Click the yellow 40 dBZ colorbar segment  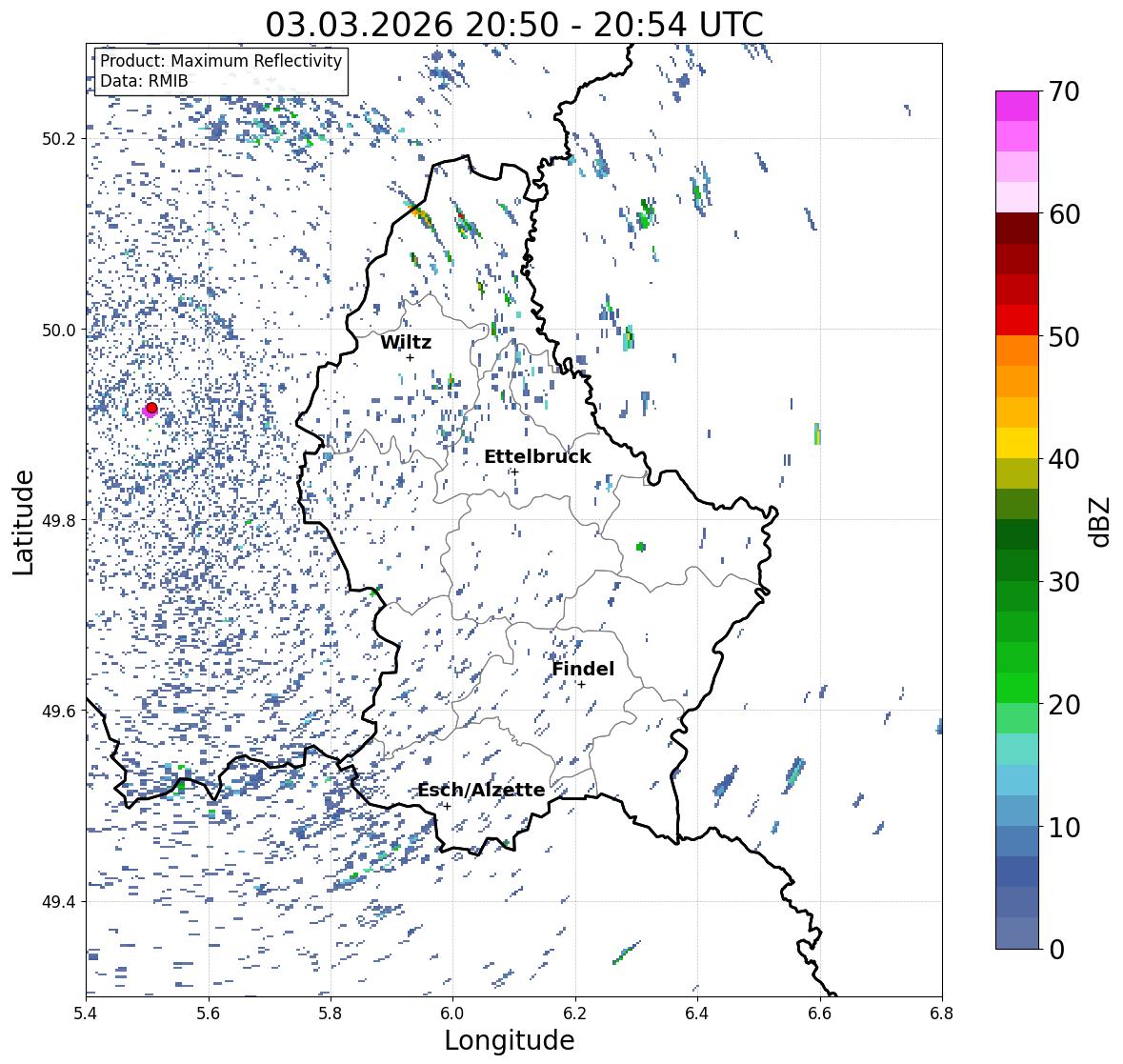pyautogui.click(x=1017, y=443)
